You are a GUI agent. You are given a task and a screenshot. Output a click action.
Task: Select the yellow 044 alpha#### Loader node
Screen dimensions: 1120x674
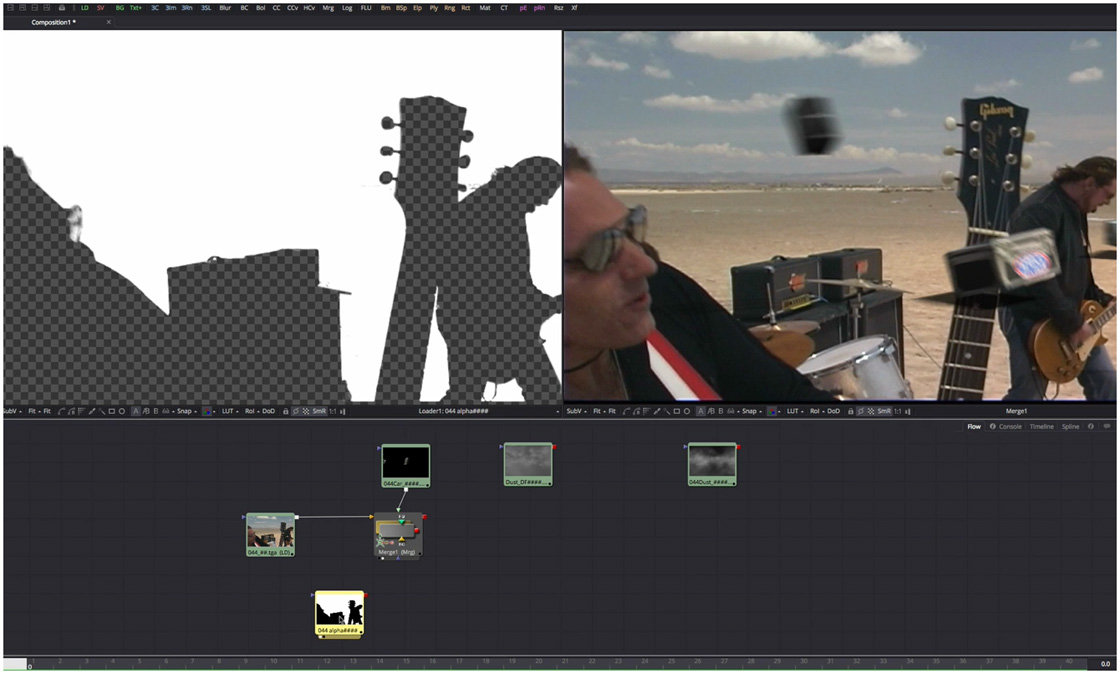pos(340,610)
